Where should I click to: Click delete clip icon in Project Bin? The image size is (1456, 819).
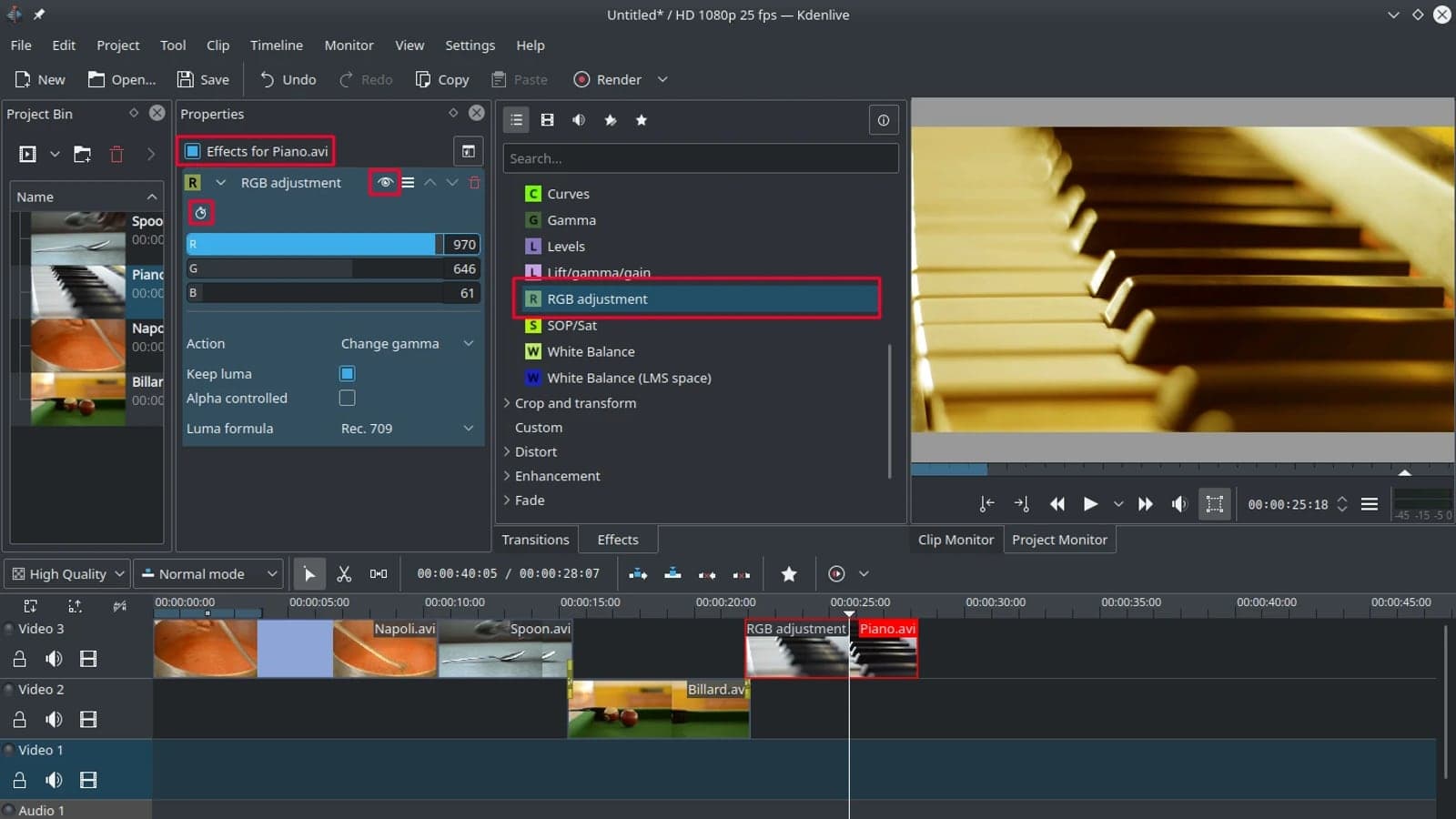(x=116, y=154)
